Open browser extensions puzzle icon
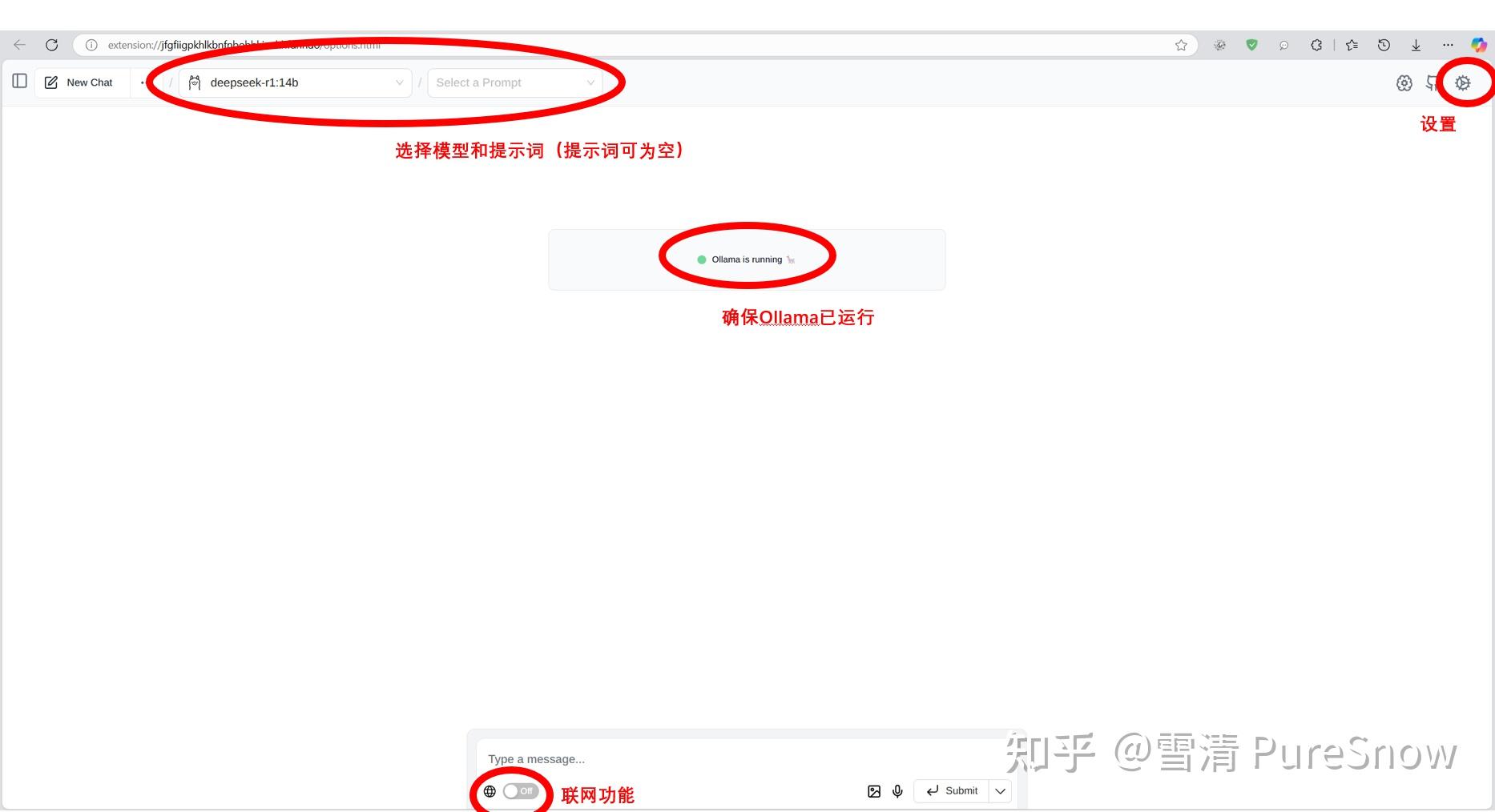 point(1316,46)
